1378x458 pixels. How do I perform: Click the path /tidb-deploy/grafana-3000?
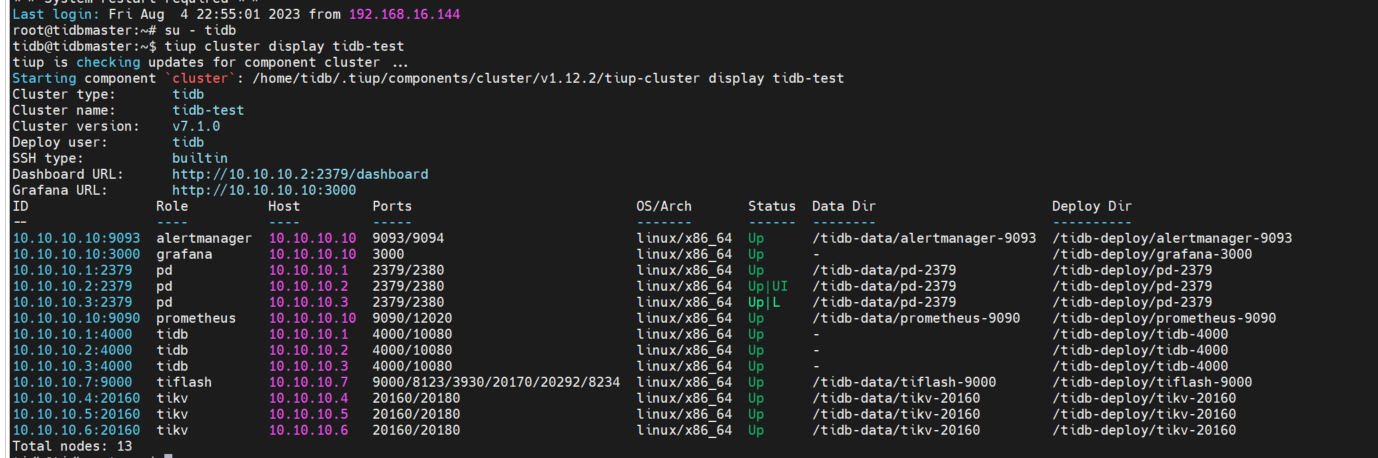tap(1152, 254)
